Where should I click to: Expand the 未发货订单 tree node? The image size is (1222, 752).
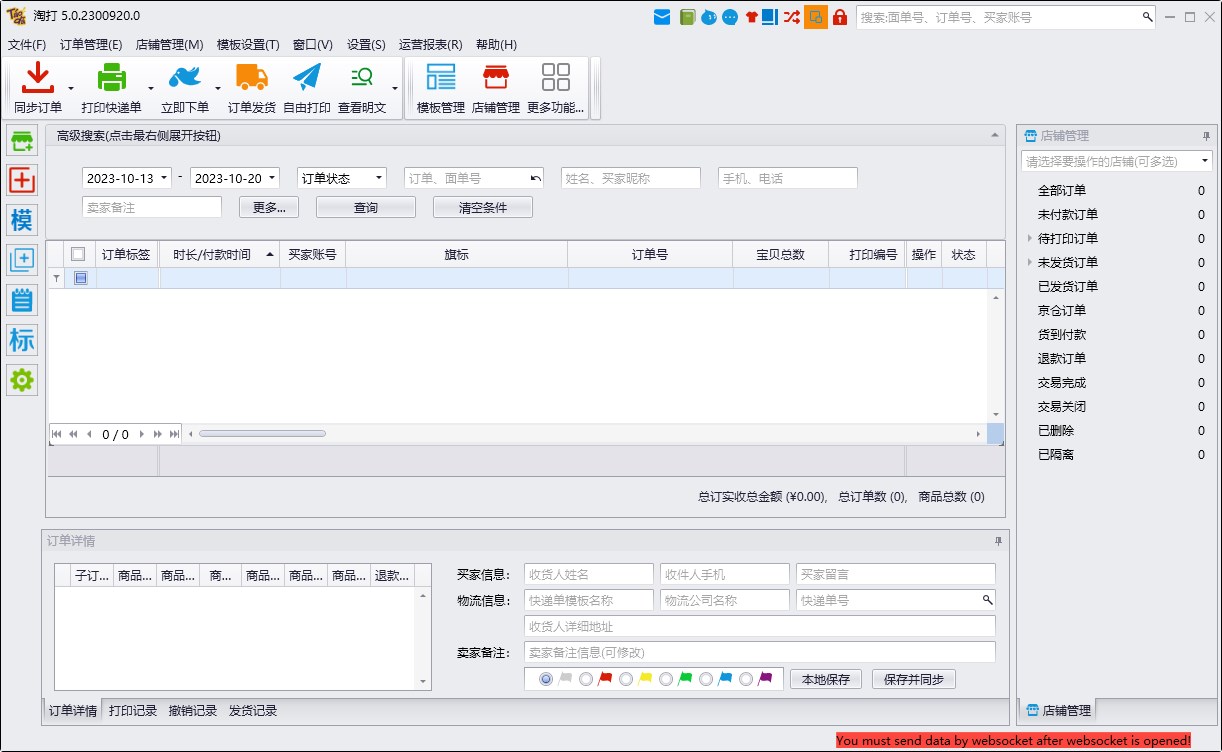click(x=1030, y=262)
